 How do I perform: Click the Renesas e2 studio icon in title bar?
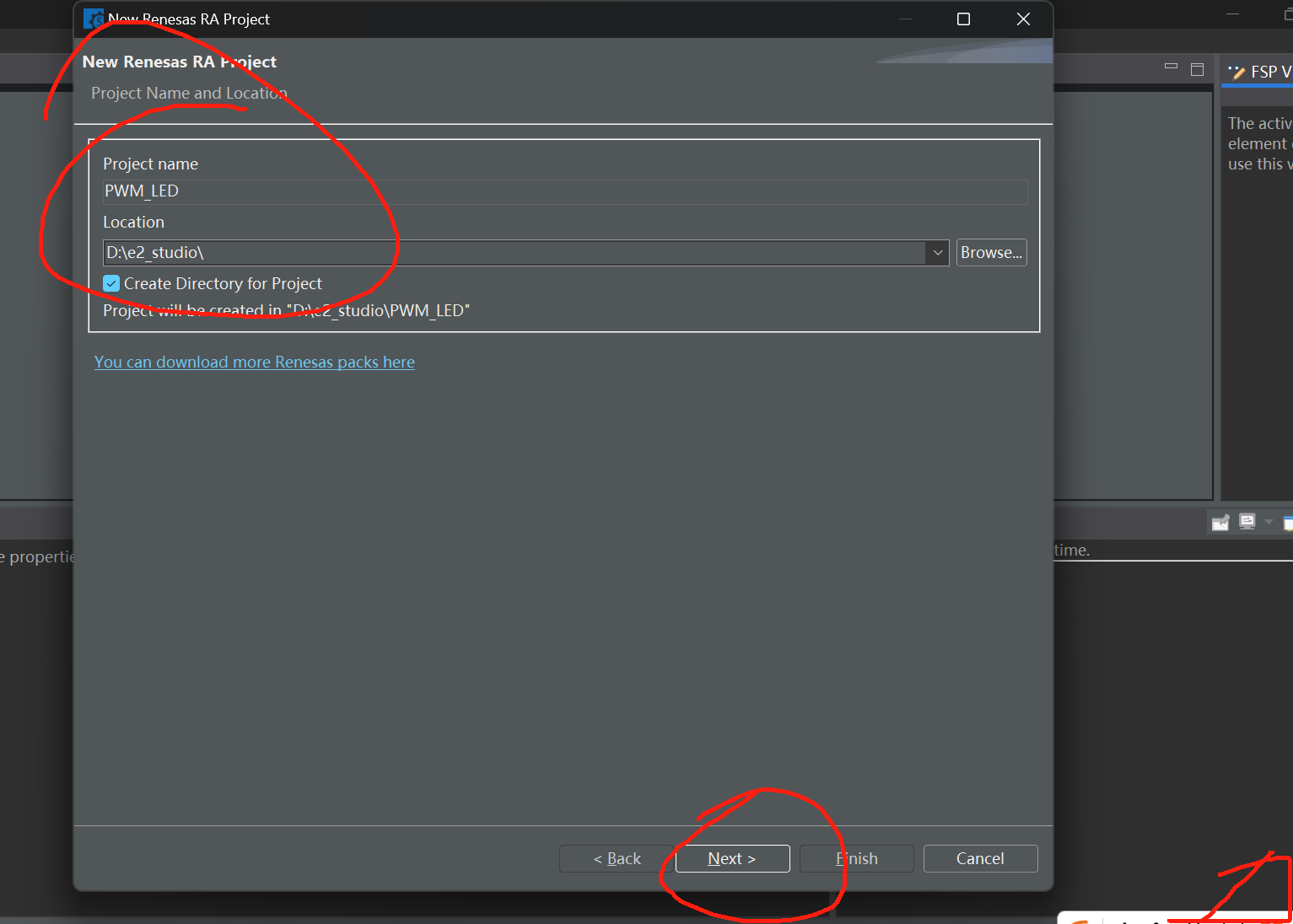pyautogui.click(x=93, y=19)
